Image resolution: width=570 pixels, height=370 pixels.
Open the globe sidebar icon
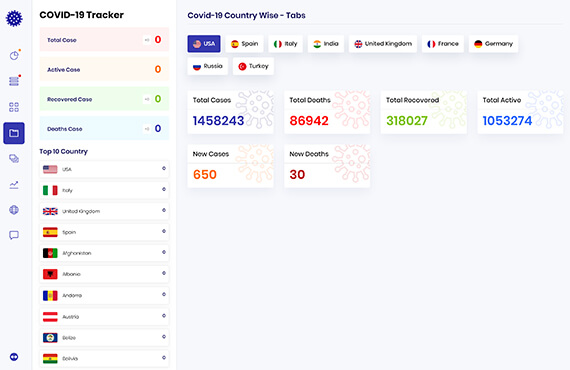coord(14,210)
